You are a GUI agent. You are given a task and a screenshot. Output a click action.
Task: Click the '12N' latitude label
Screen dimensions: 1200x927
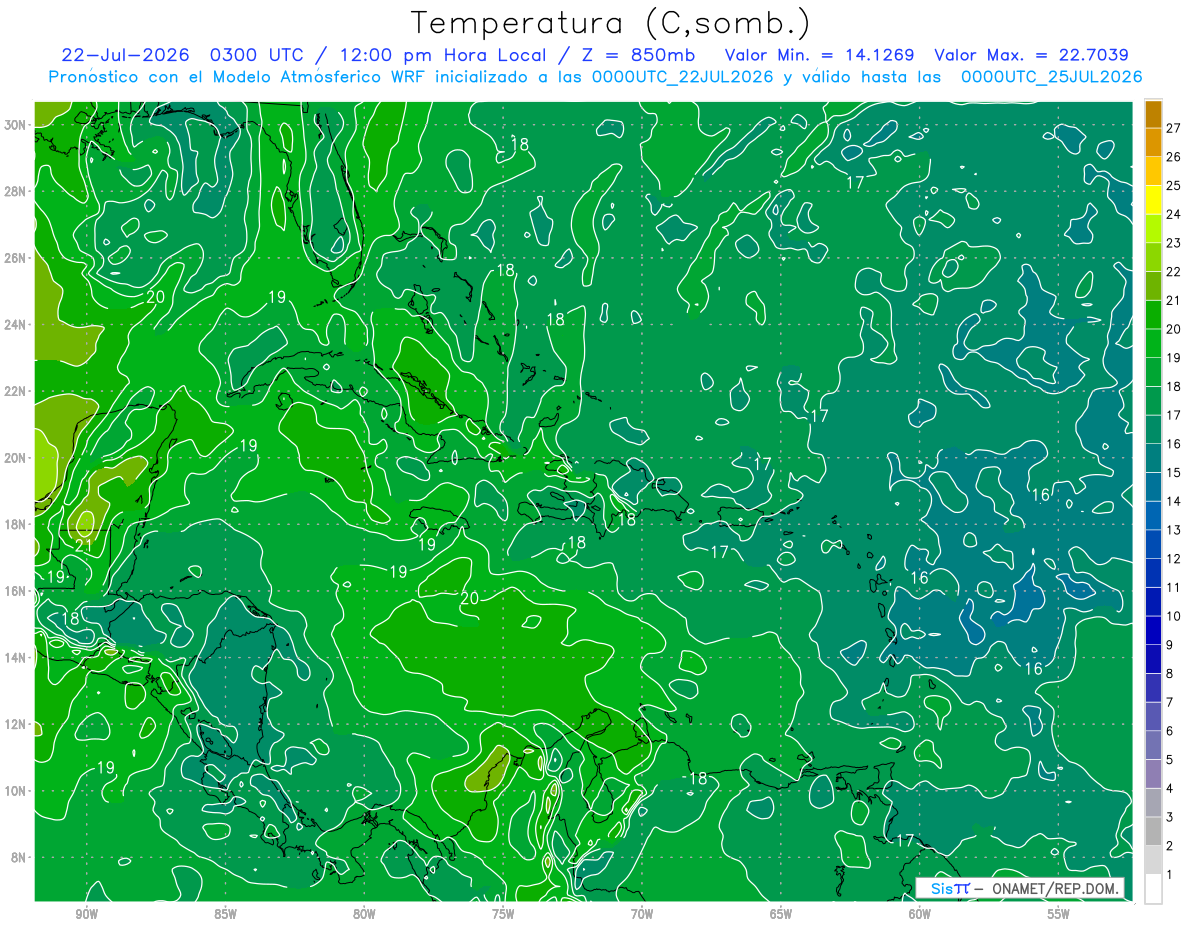point(17,724)
